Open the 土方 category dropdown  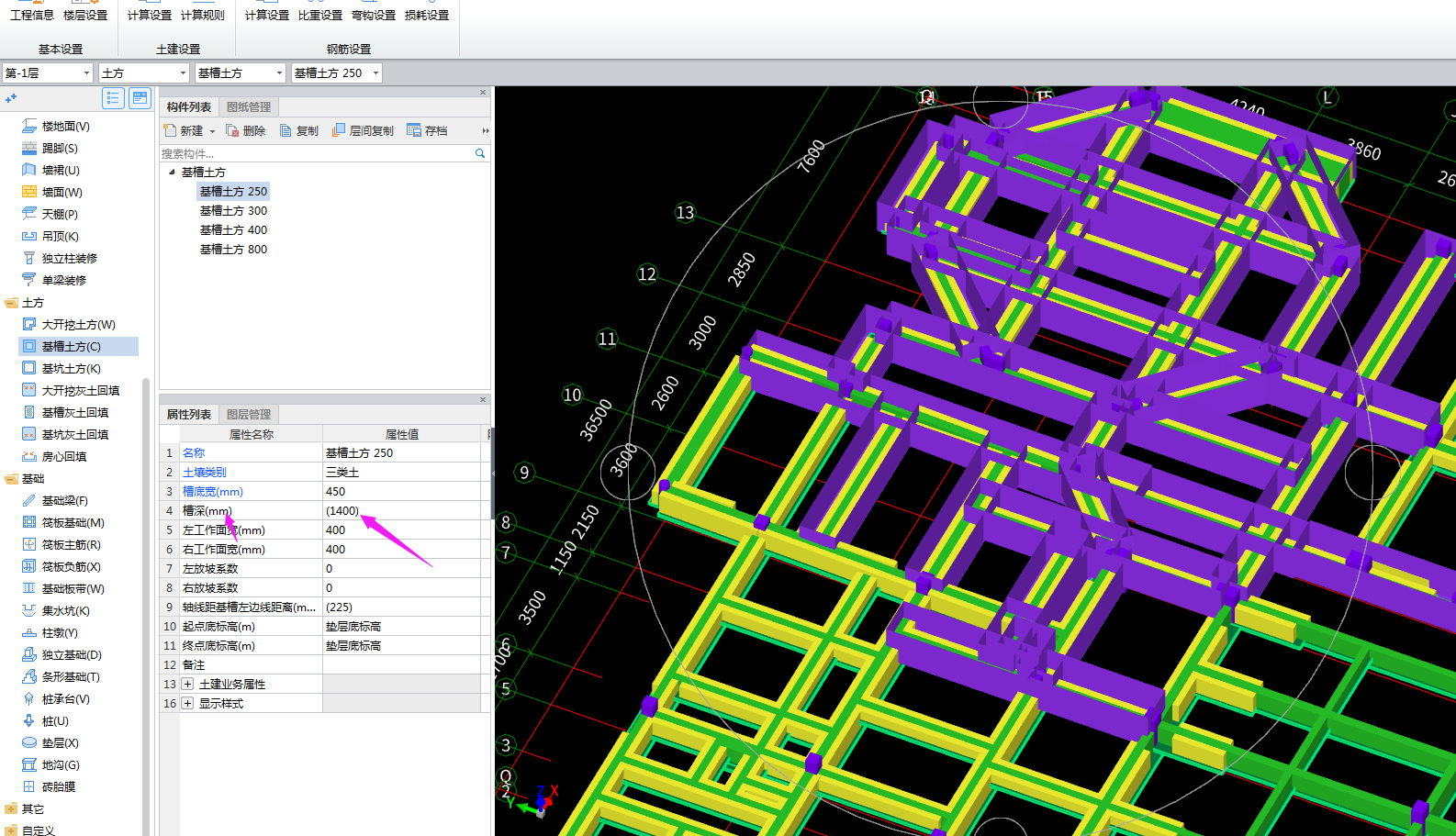(183, 73)
